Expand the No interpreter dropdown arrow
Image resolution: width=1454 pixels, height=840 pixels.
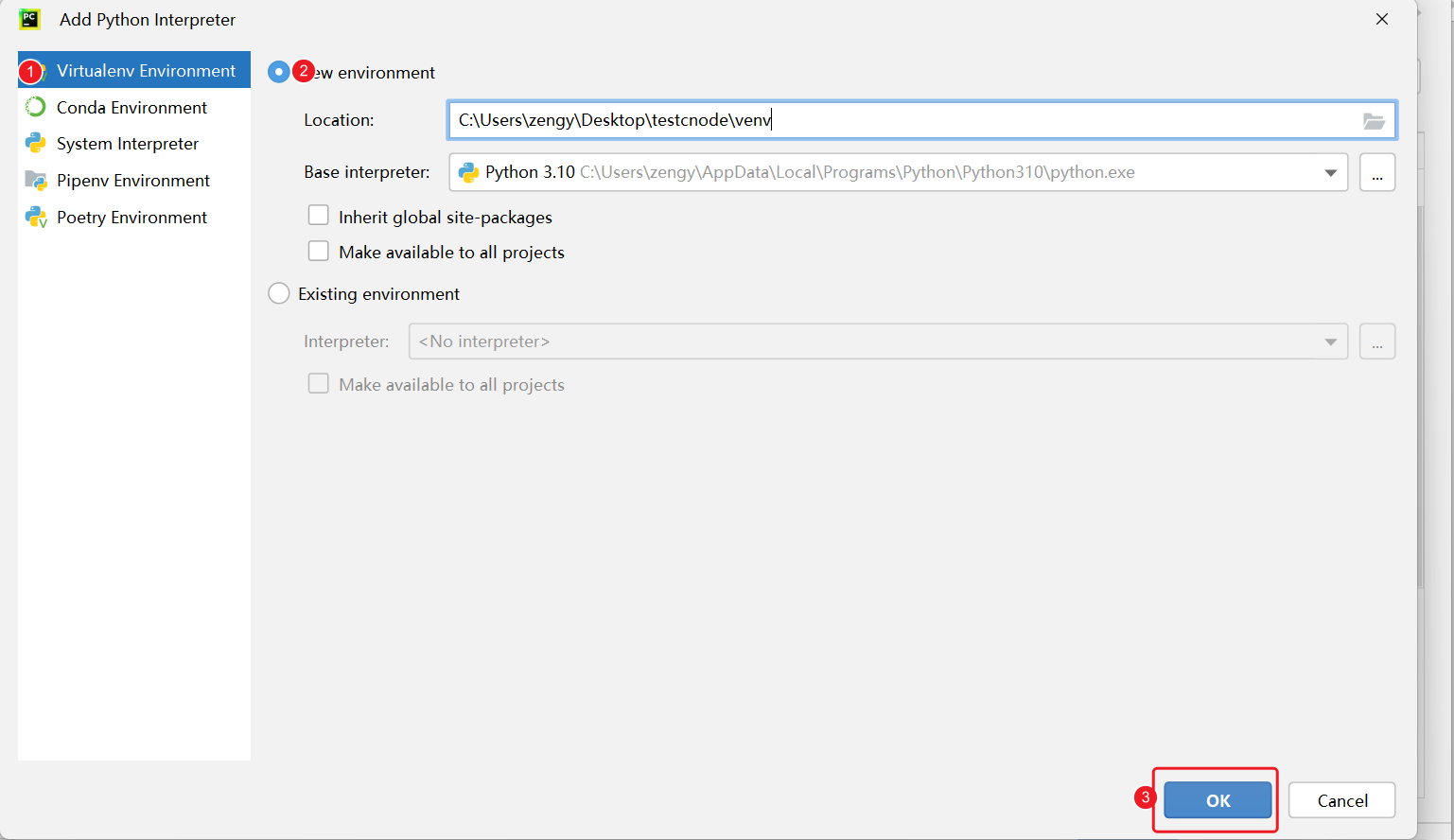(1331, 341)
